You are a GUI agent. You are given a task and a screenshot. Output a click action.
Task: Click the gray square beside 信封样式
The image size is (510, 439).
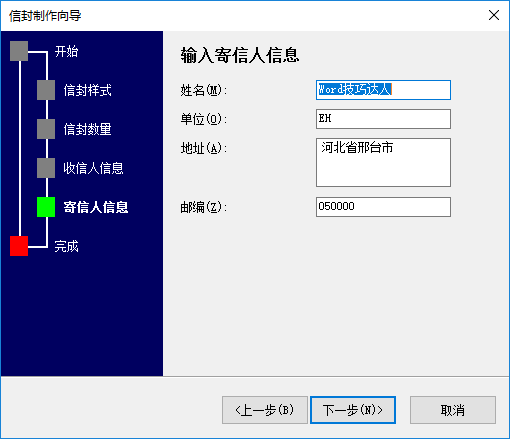46,90
